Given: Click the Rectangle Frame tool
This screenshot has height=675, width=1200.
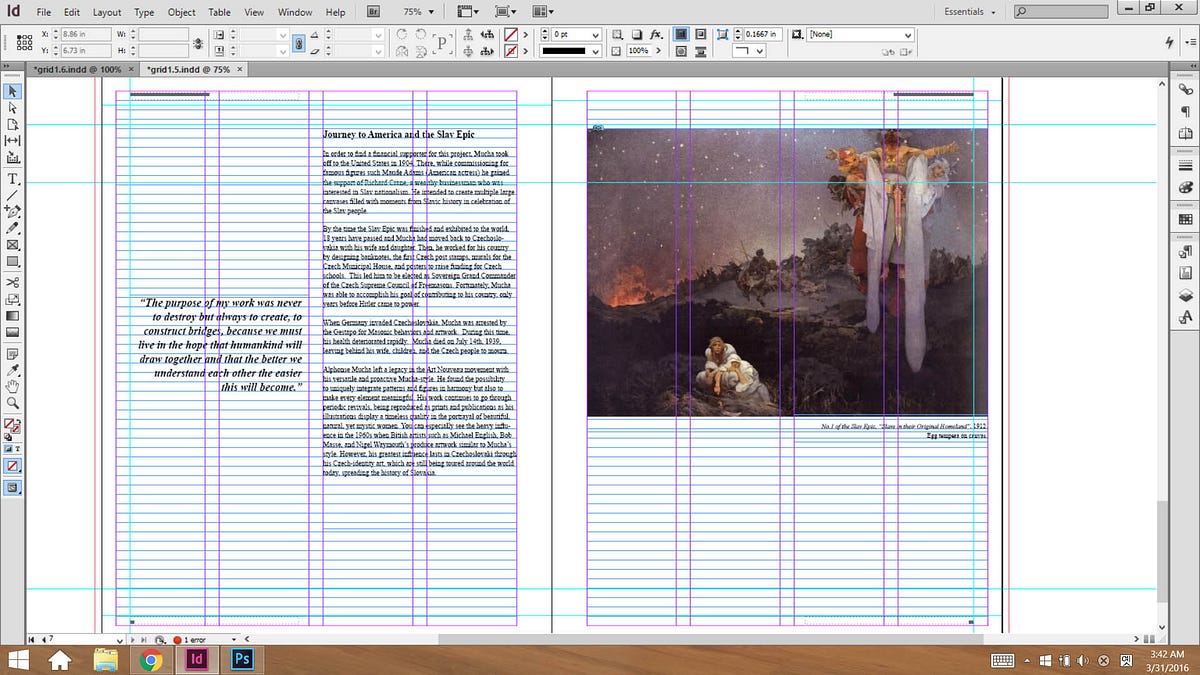Looking at the screenshot, I should point(13,245).
